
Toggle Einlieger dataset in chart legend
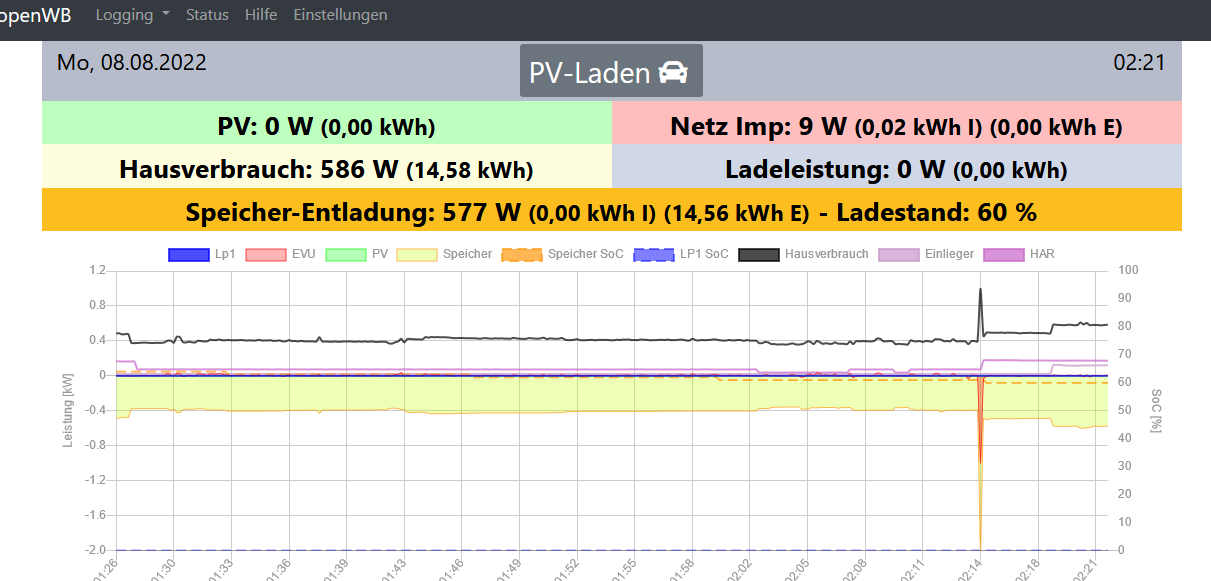pyautogui.click(x=926, y=254)
